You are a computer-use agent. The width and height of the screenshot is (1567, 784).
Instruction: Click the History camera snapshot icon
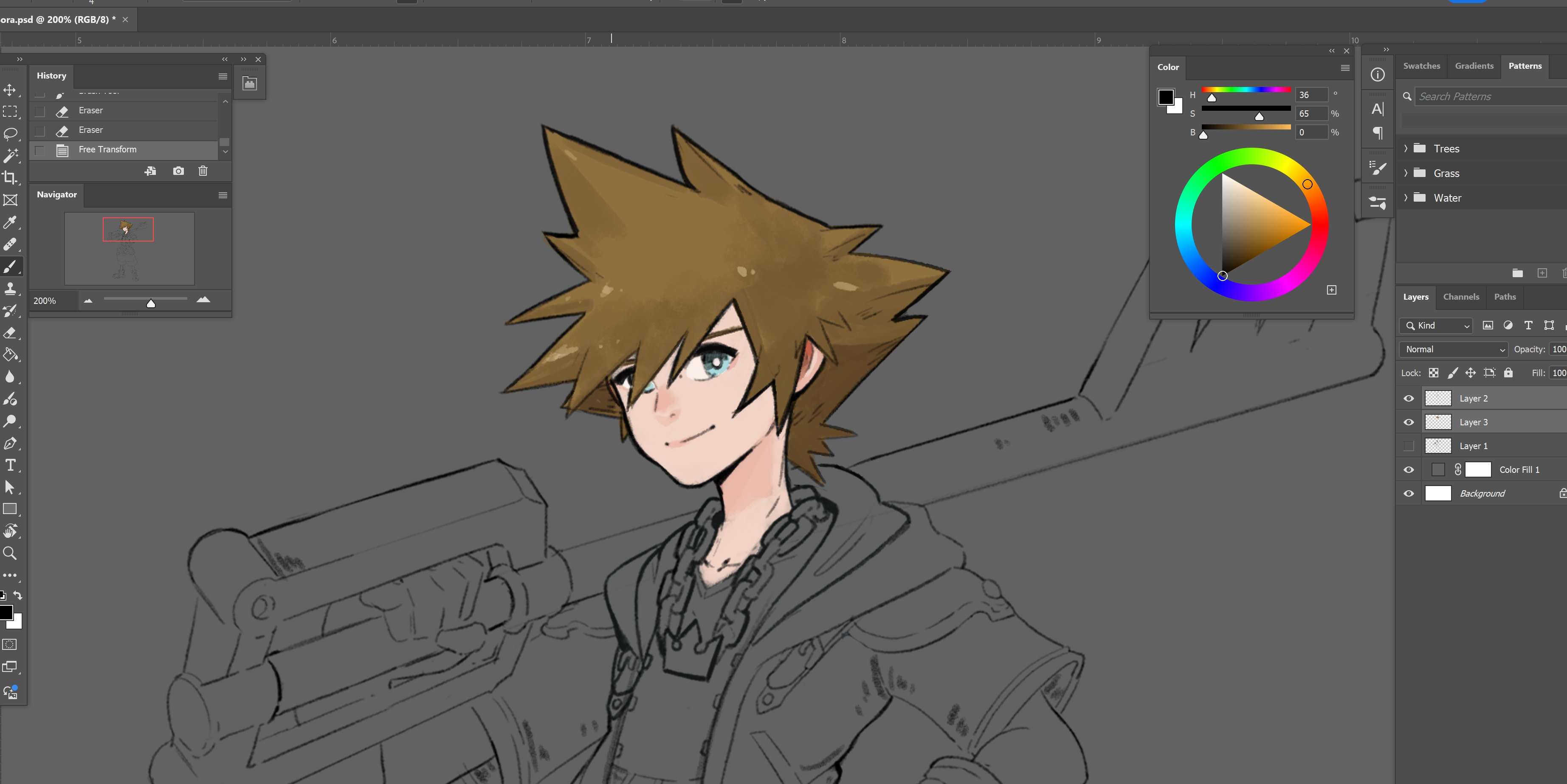tap(178, 171)
